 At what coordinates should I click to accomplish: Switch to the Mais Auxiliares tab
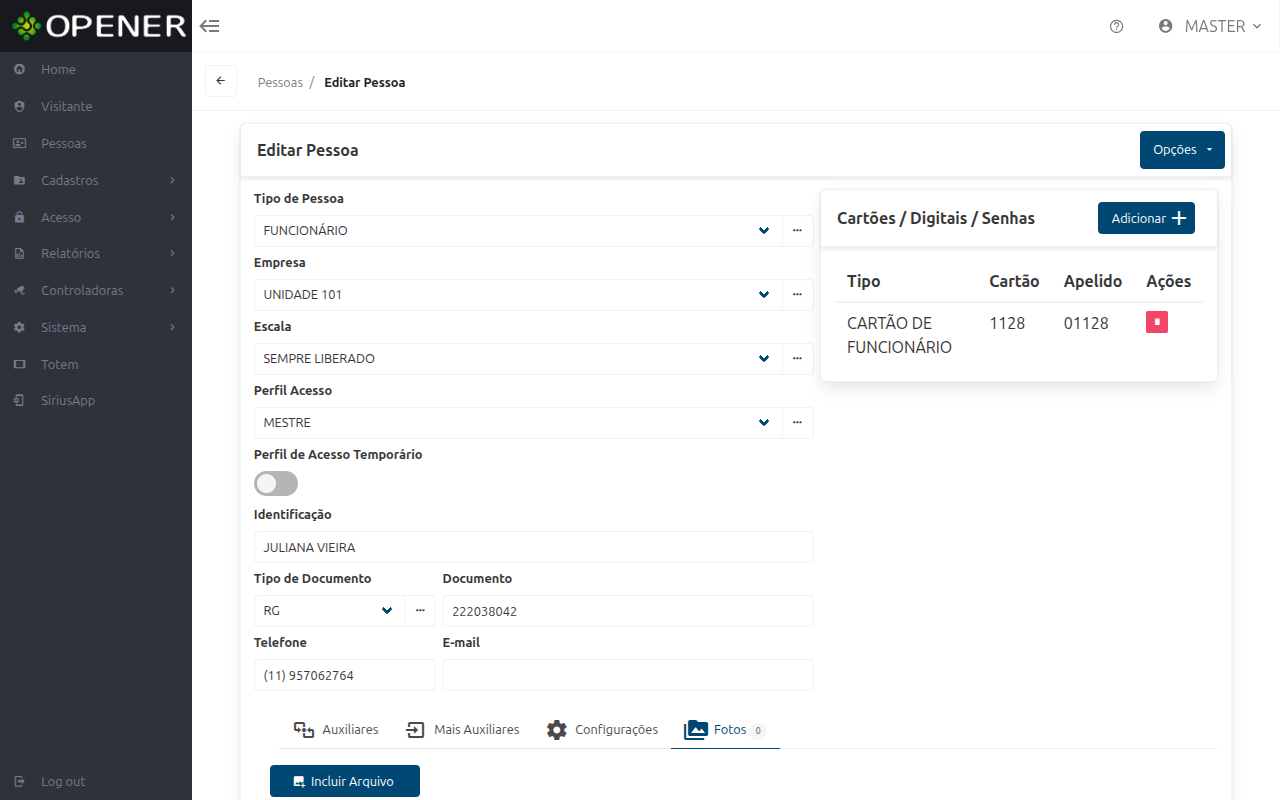click(x=462, y=730)
